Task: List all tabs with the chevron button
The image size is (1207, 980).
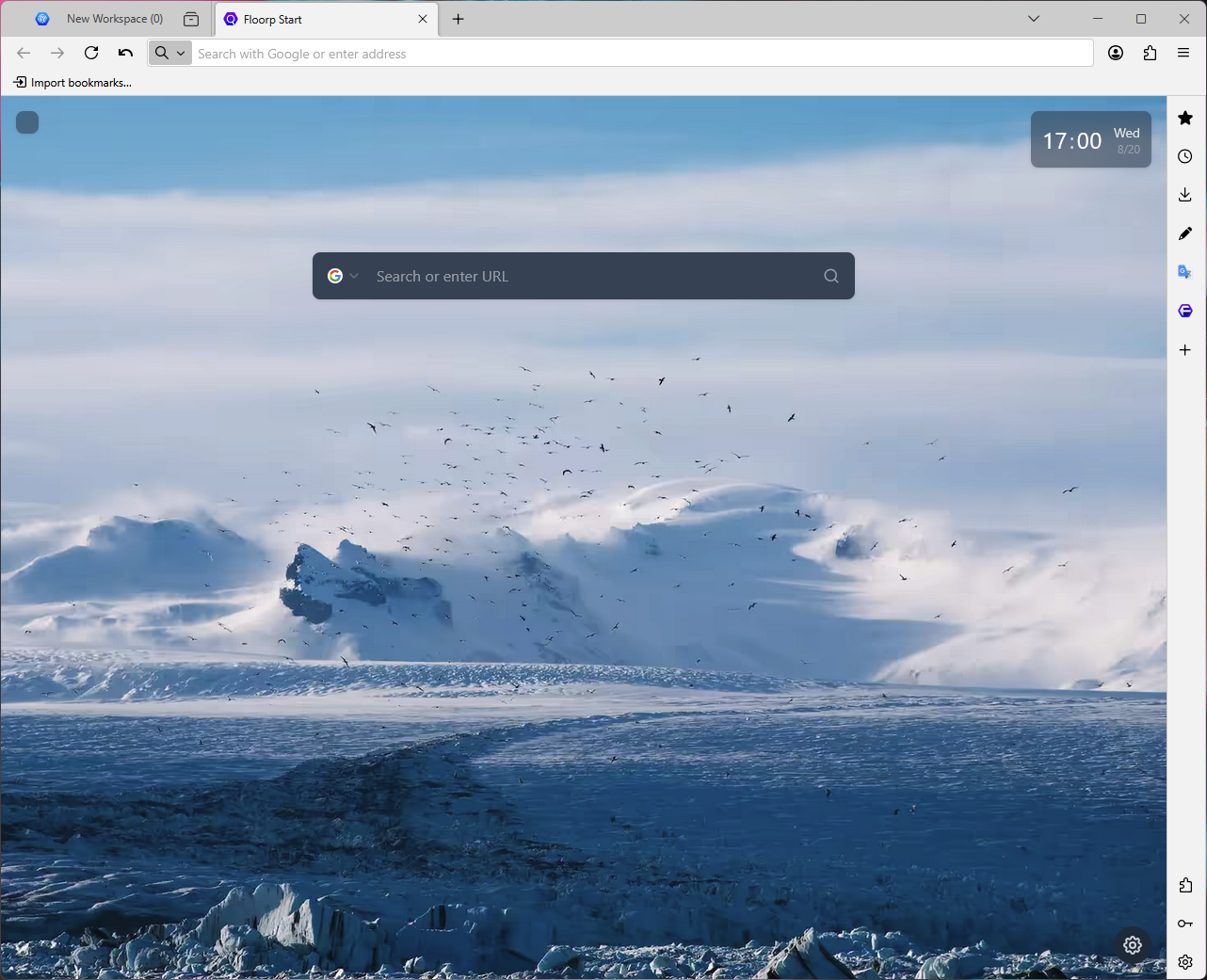Action: coord(1034,19)
